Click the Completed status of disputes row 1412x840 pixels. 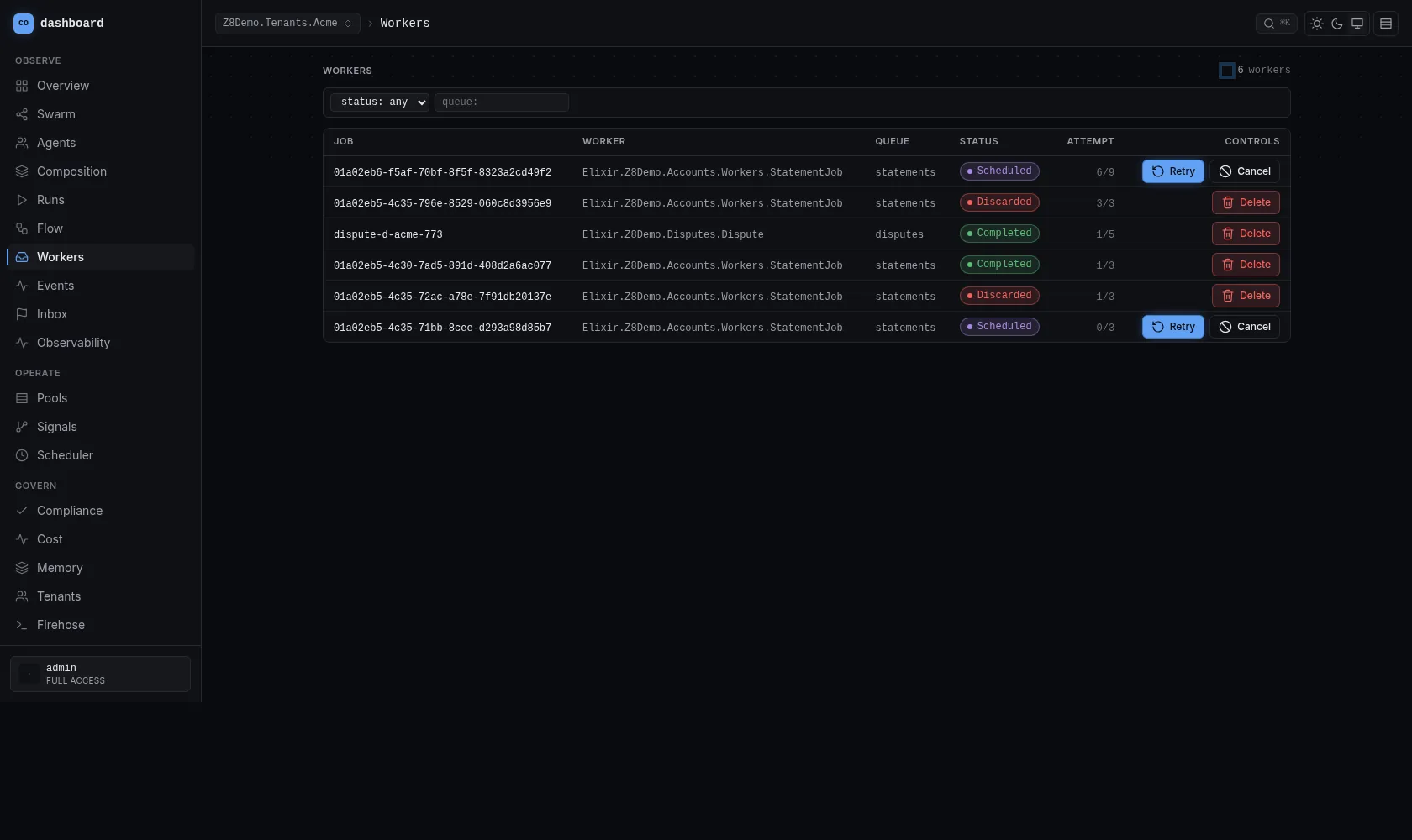[x=999, y=234]
